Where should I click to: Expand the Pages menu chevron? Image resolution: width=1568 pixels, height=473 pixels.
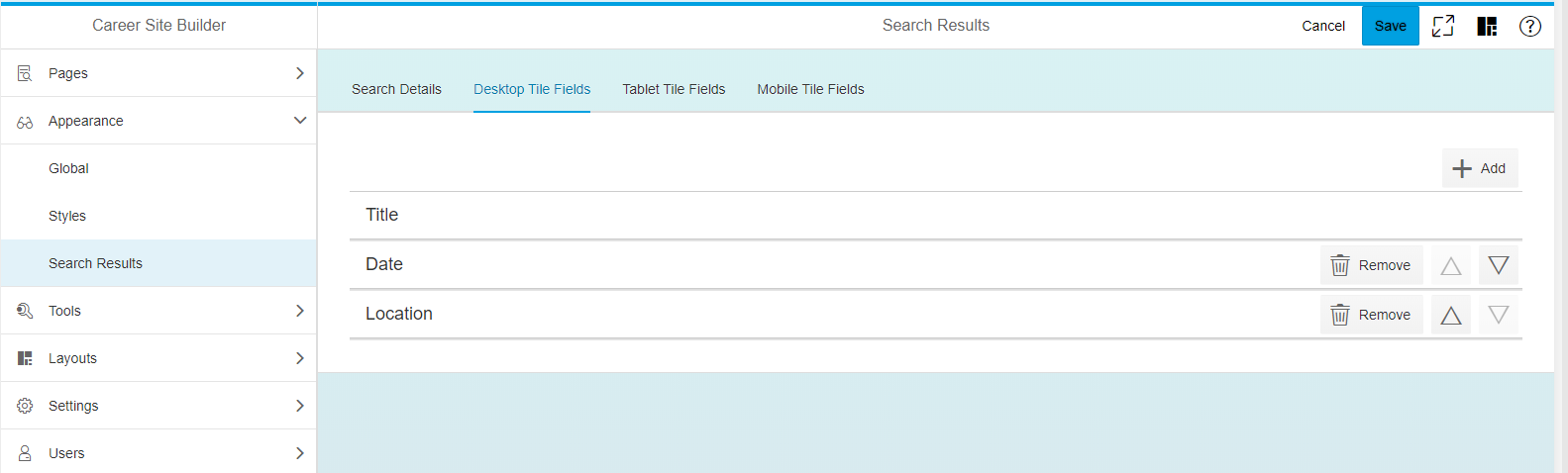pyautogui.click(x=300, y=73)
